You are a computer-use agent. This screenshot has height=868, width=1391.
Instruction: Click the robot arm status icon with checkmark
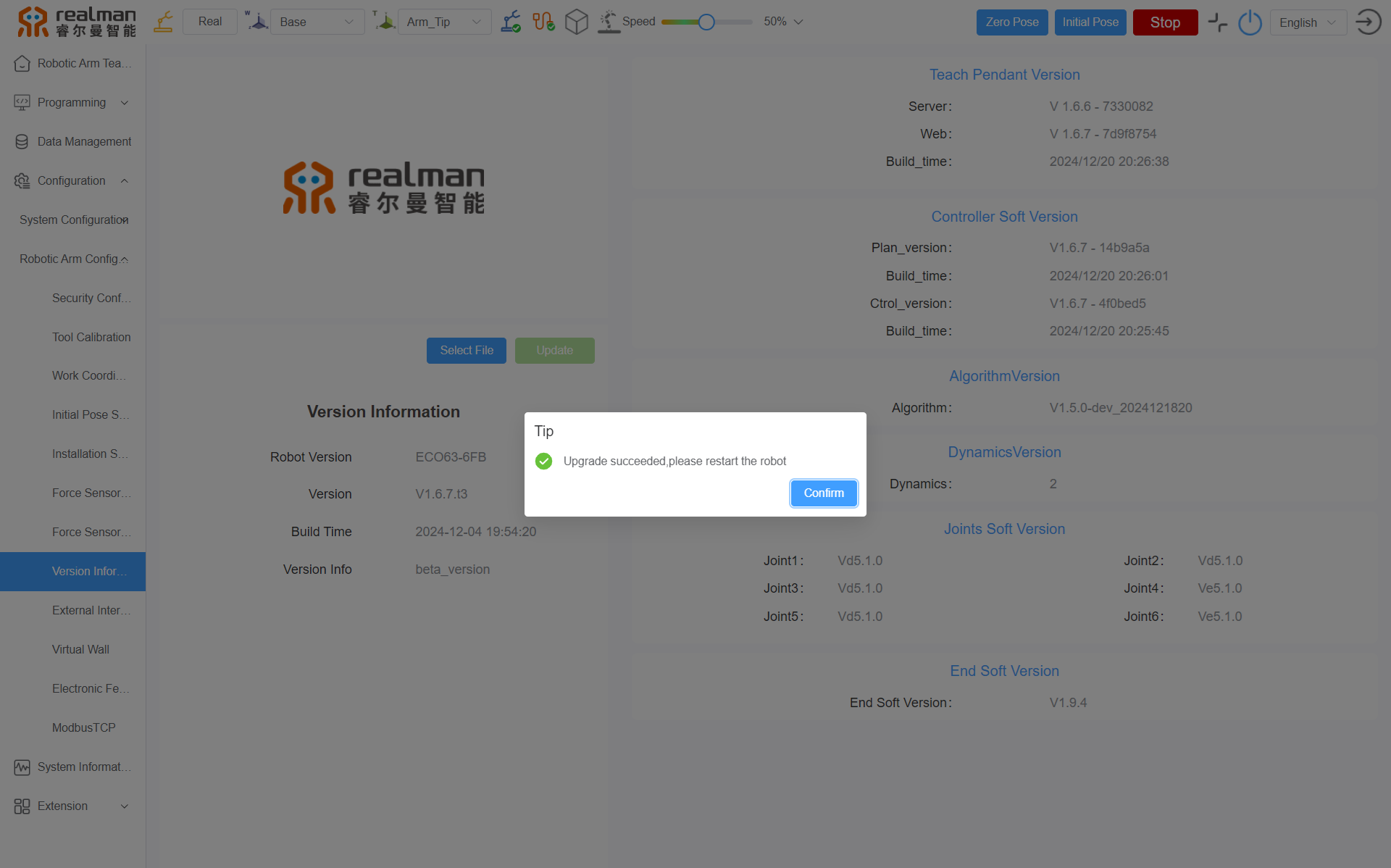click(511, 22)
